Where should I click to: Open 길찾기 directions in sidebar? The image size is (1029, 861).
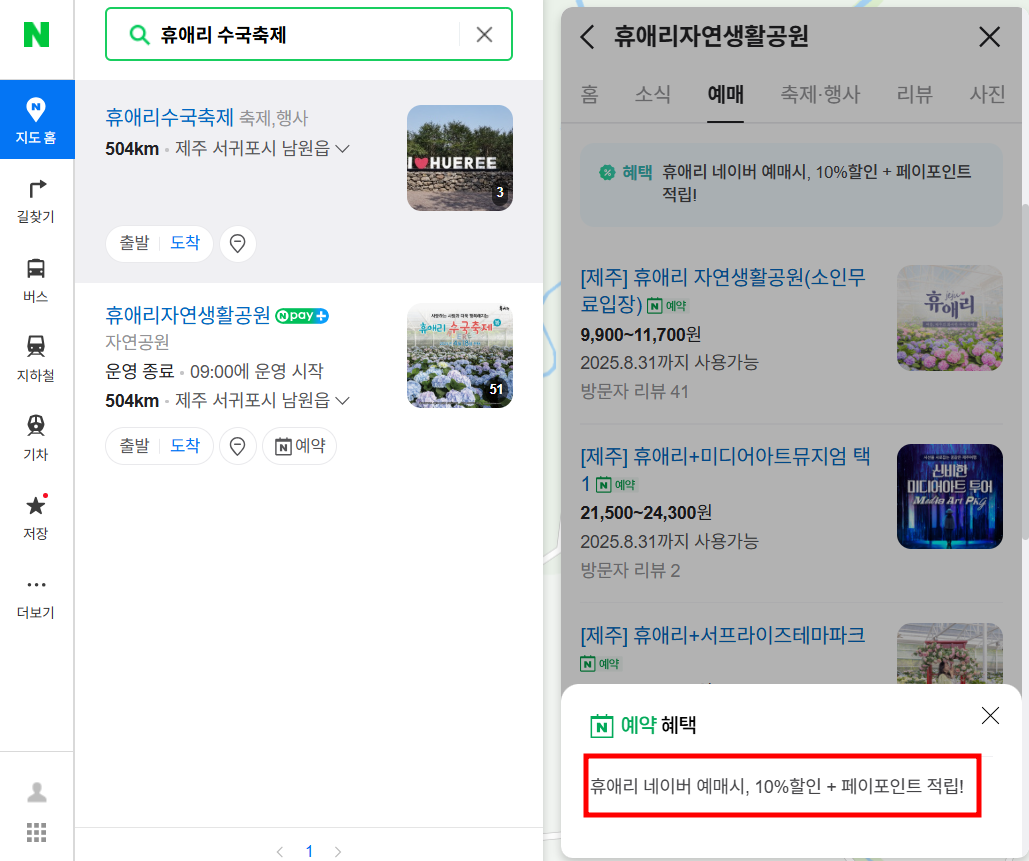pyautogui.click(x=36, y=201)
